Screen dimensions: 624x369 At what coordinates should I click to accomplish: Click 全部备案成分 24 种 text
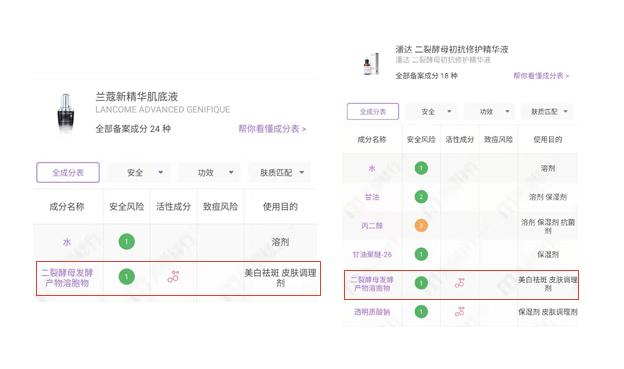(x=133, y=129)
